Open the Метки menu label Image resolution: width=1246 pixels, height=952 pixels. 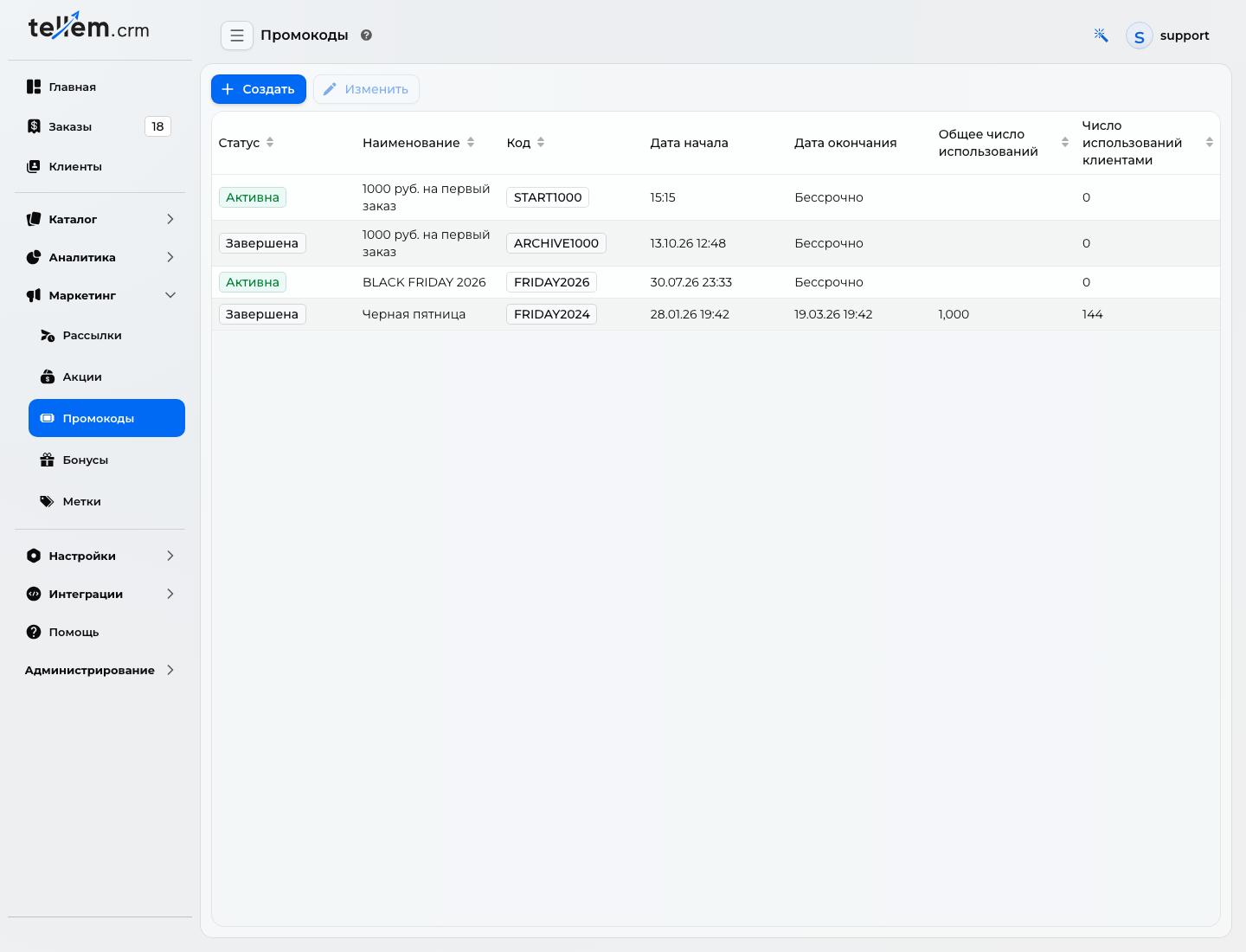82,501
